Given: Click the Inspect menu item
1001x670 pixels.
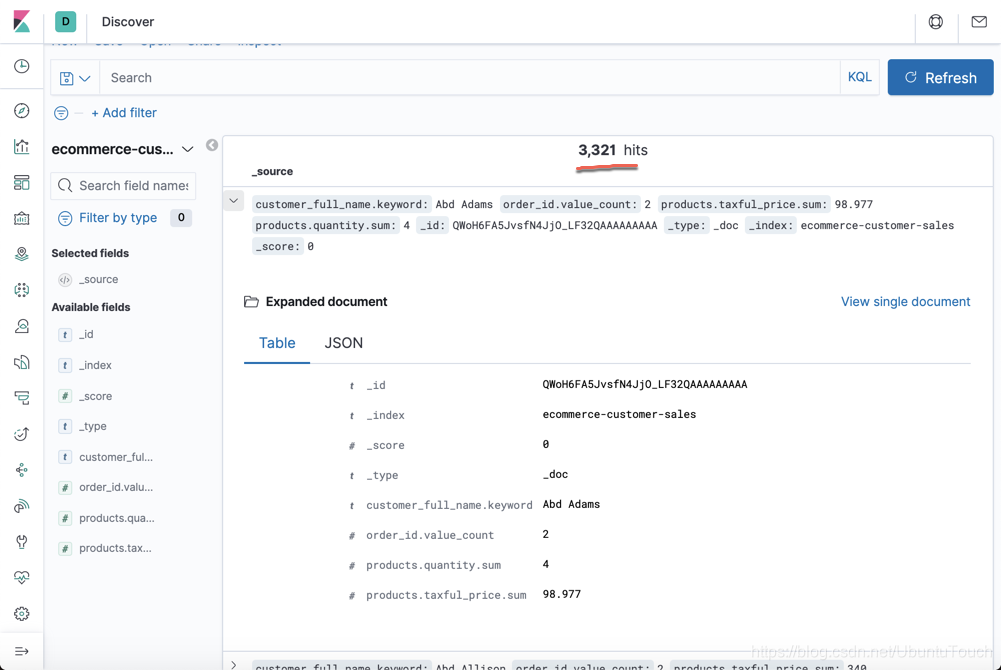Looking at the screenshot, I should [258, 41].
